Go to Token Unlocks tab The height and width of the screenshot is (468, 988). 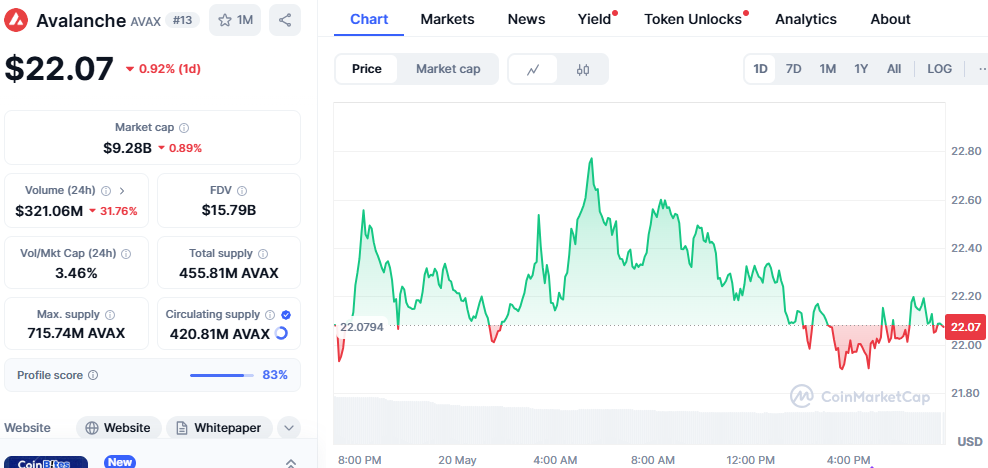692,20
